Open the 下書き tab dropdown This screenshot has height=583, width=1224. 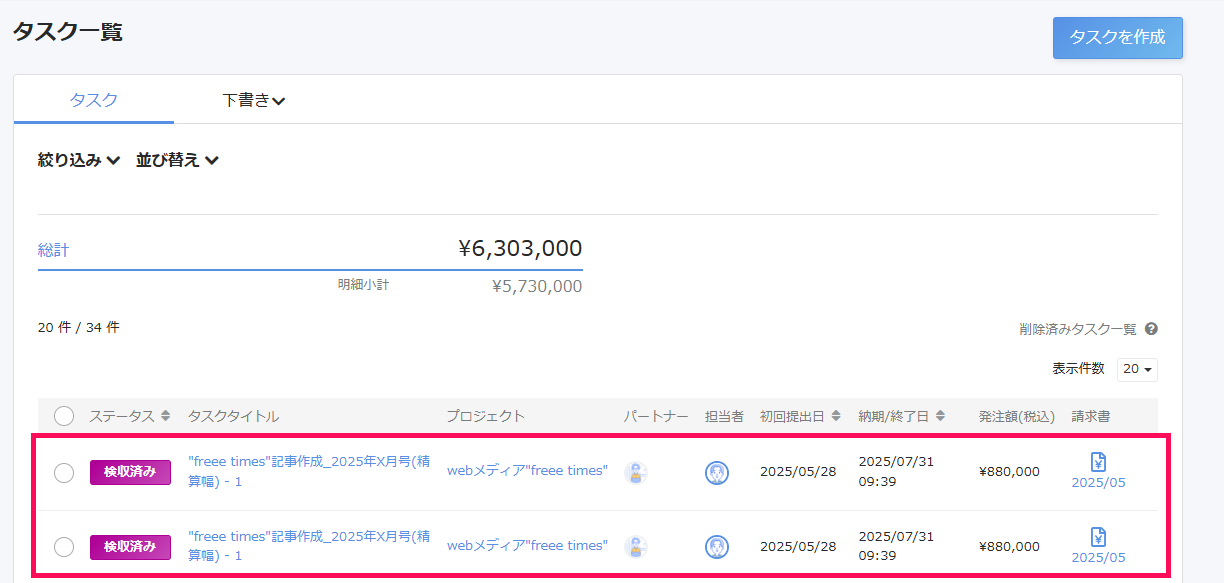(254, 100)
